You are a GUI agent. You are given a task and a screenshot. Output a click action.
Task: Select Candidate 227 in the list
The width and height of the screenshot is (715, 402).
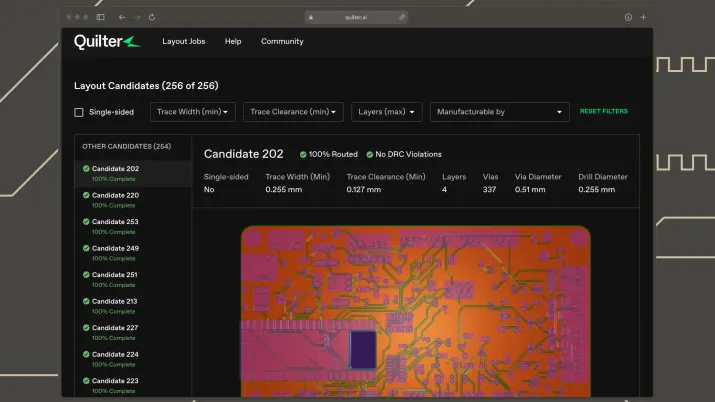coord(133,332)
